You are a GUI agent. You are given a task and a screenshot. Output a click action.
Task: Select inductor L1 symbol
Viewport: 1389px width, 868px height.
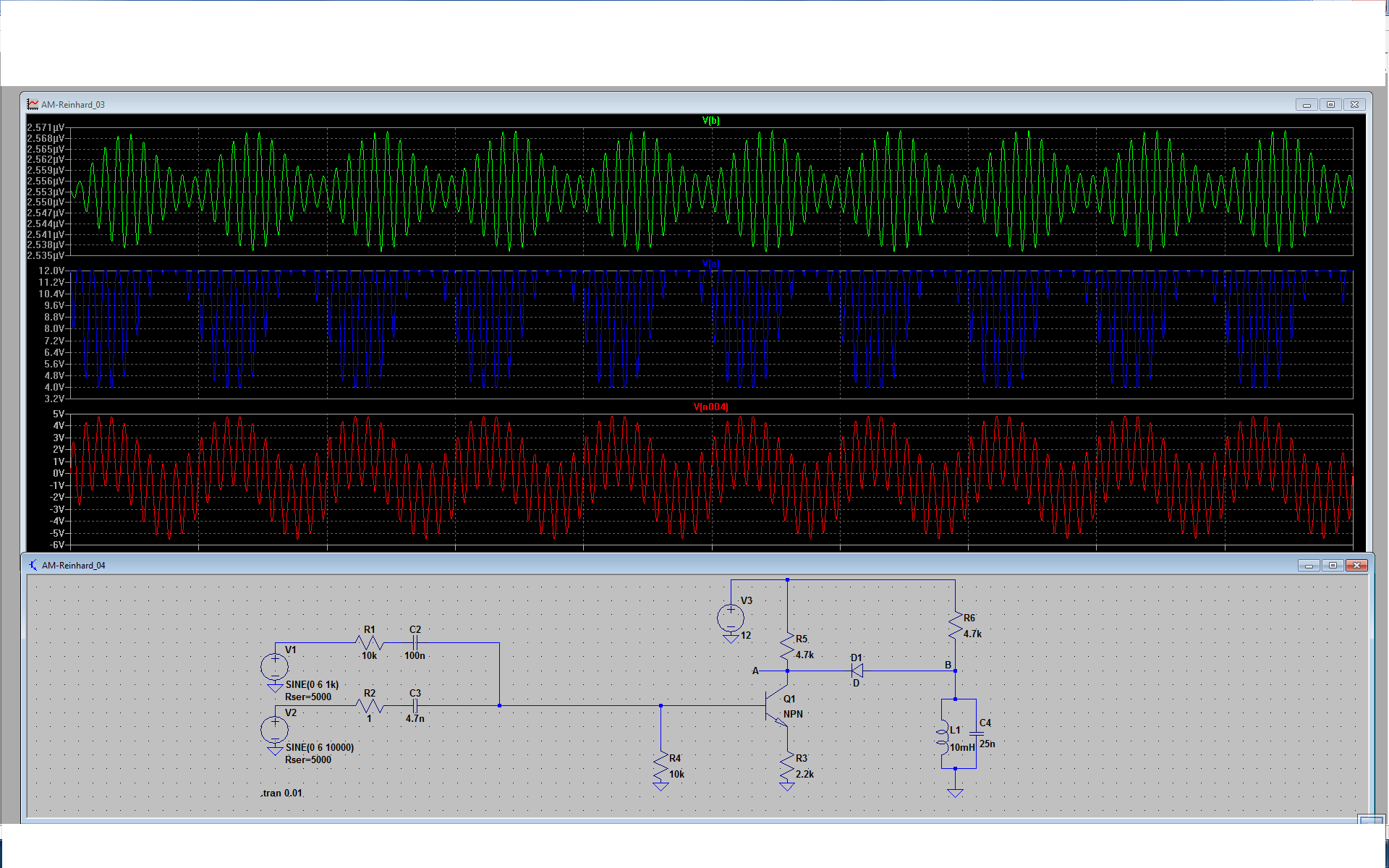coord(942,736)
